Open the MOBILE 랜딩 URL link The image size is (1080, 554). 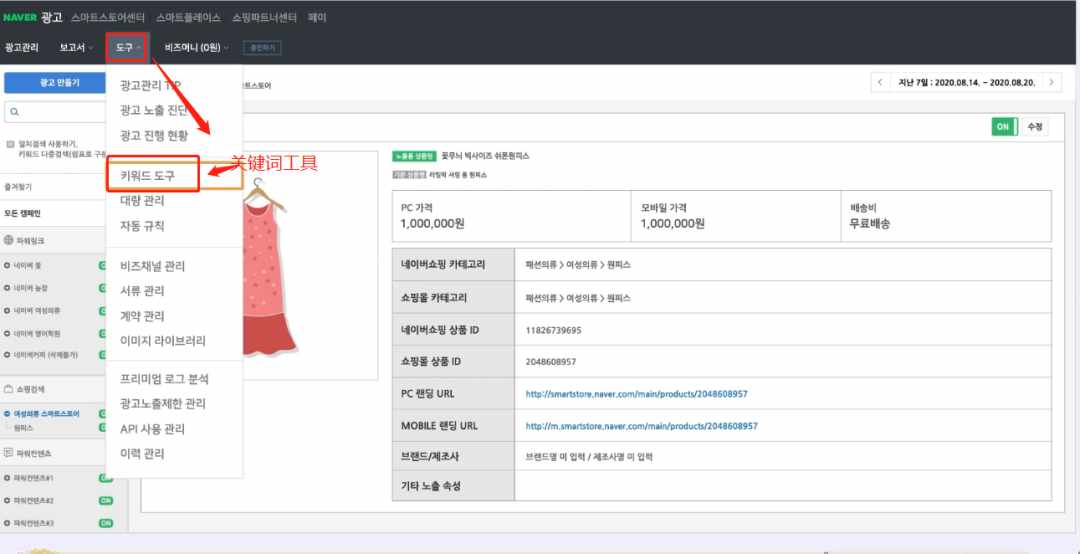(642, 426)
